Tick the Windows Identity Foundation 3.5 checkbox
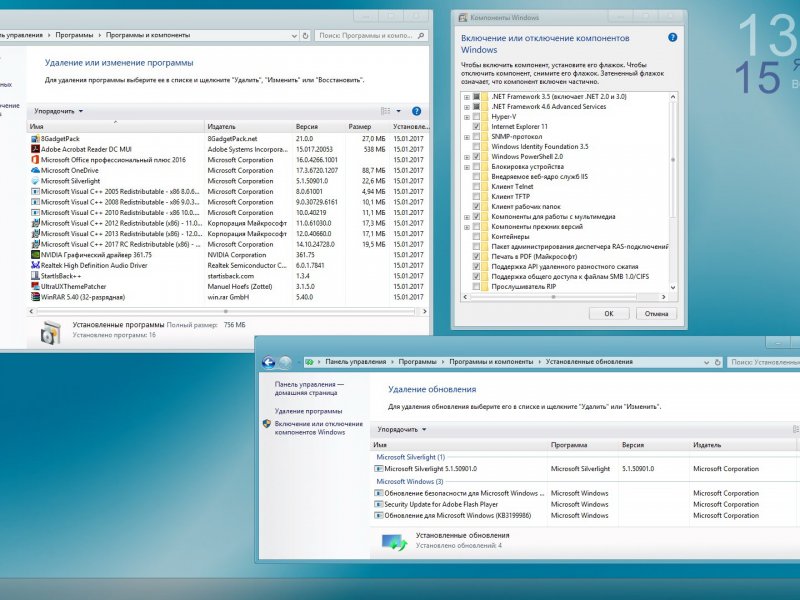The image size is (800, 600). click(x=477, y=146)
